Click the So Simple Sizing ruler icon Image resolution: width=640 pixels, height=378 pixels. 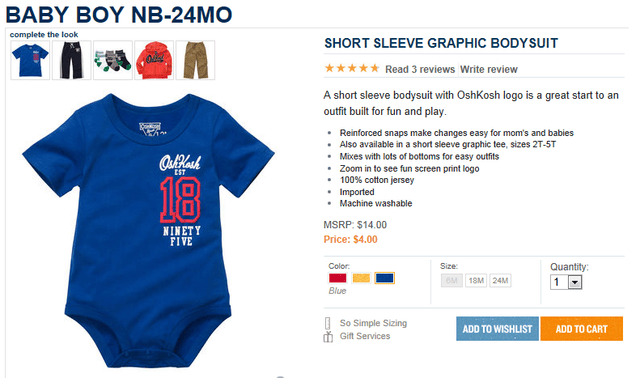(327, 323)
